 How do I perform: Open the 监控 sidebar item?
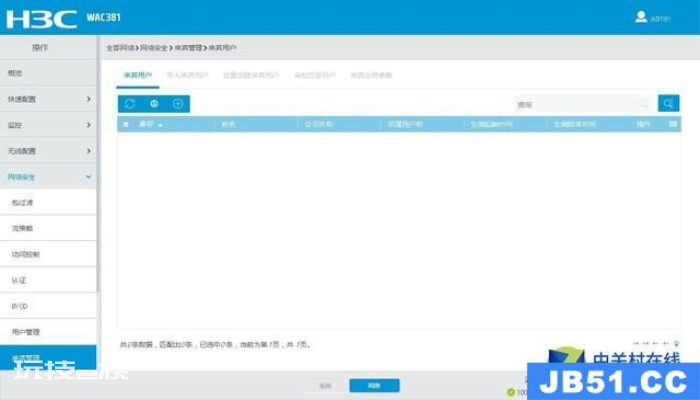pyautogui.click(x=48, y=125)
